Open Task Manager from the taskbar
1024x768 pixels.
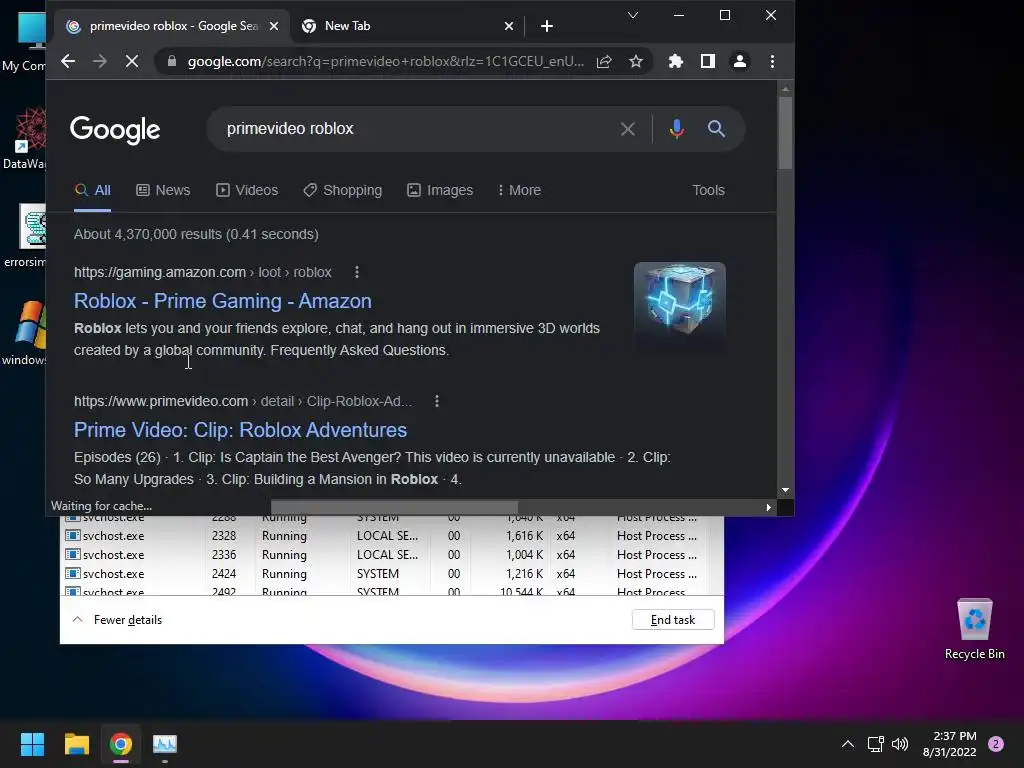[x=165, y=744]
